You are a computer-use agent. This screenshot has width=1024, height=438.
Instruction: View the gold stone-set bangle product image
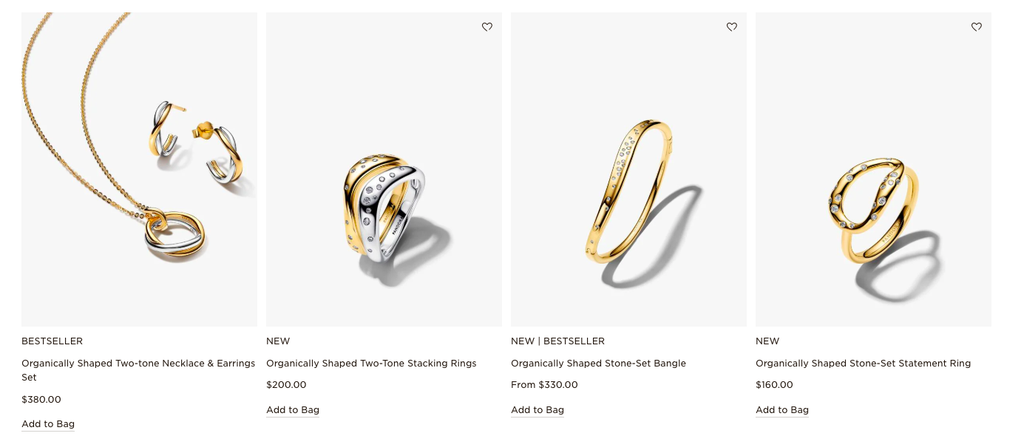click(x=629, y=169)
